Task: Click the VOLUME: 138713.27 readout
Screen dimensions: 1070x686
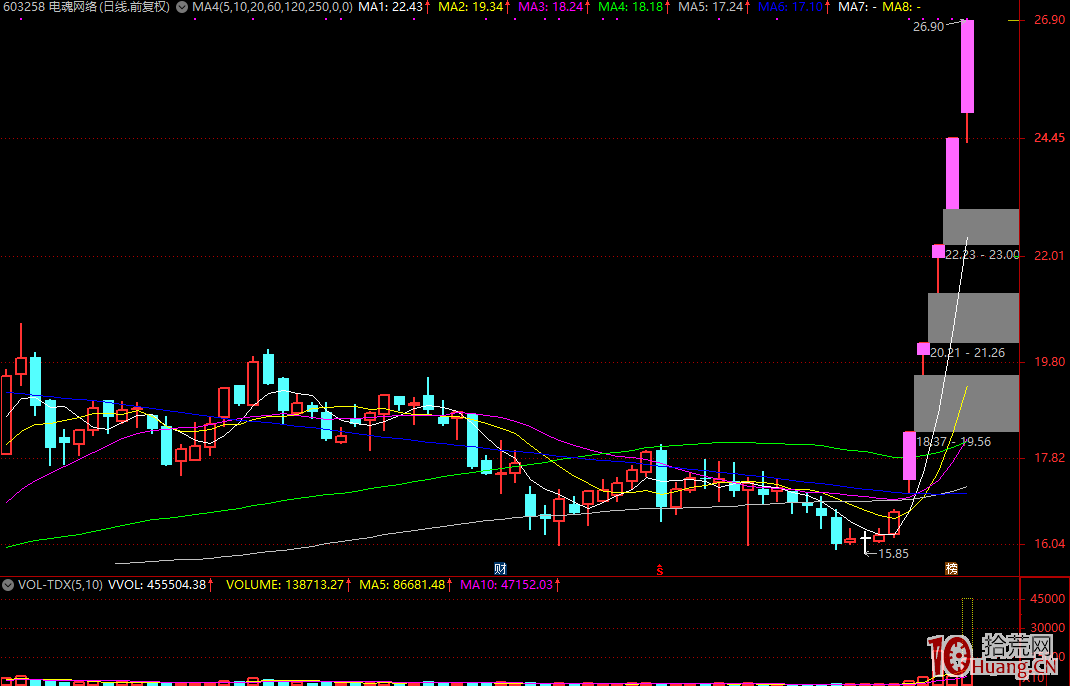Action: pos(289,584)
